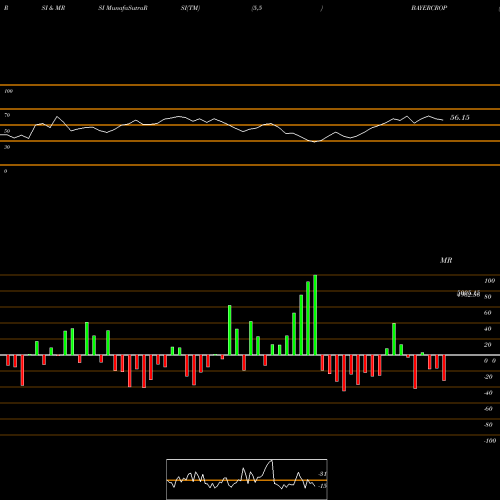
Task: Click the last red MR histogram bar
Action: (x=444, y=368)
